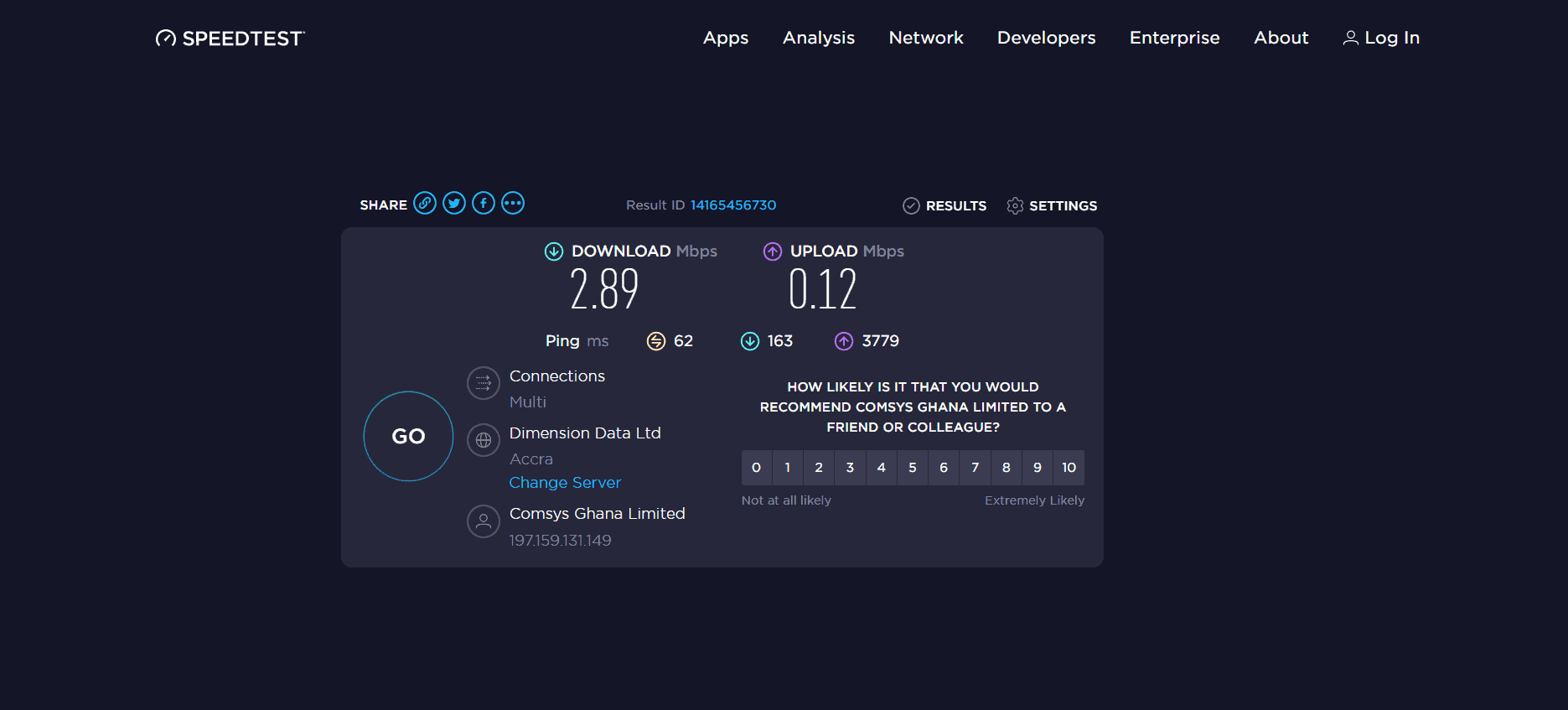The width and height of the screenshot is (1568, 710).
Task: Click the Comsys Ghana Limited provider name
Action: tap(598, 514)
